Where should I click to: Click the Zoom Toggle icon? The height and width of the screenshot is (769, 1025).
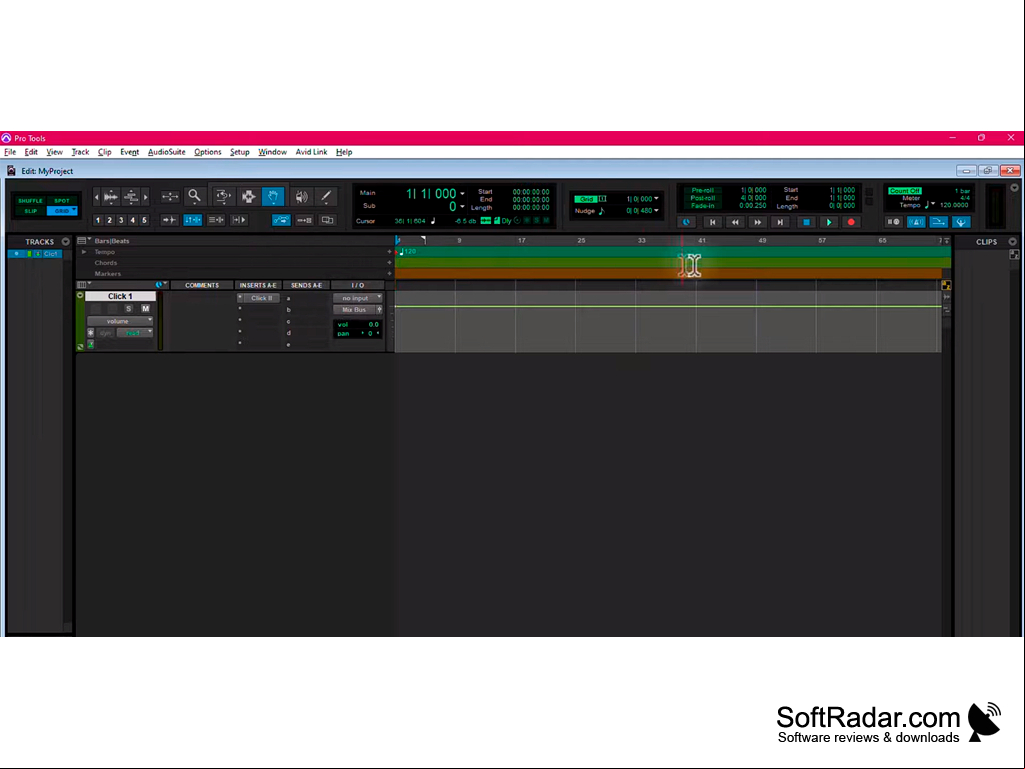[170, 196]
